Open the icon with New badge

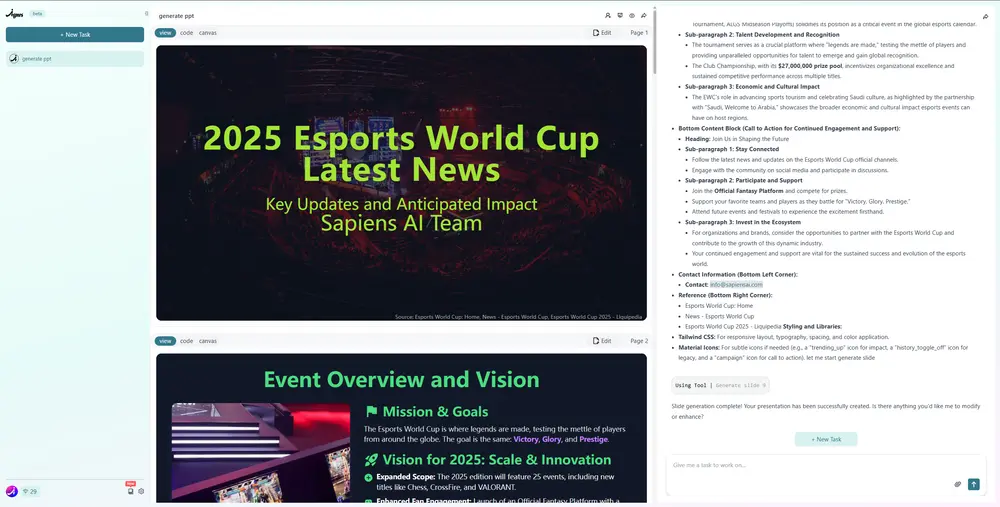point(130,490)
